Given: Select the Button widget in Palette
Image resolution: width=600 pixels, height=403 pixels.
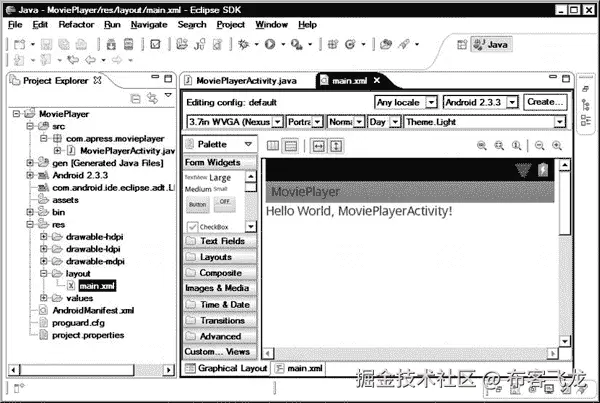Looking at the screenshot, I should tap(197, 205).
